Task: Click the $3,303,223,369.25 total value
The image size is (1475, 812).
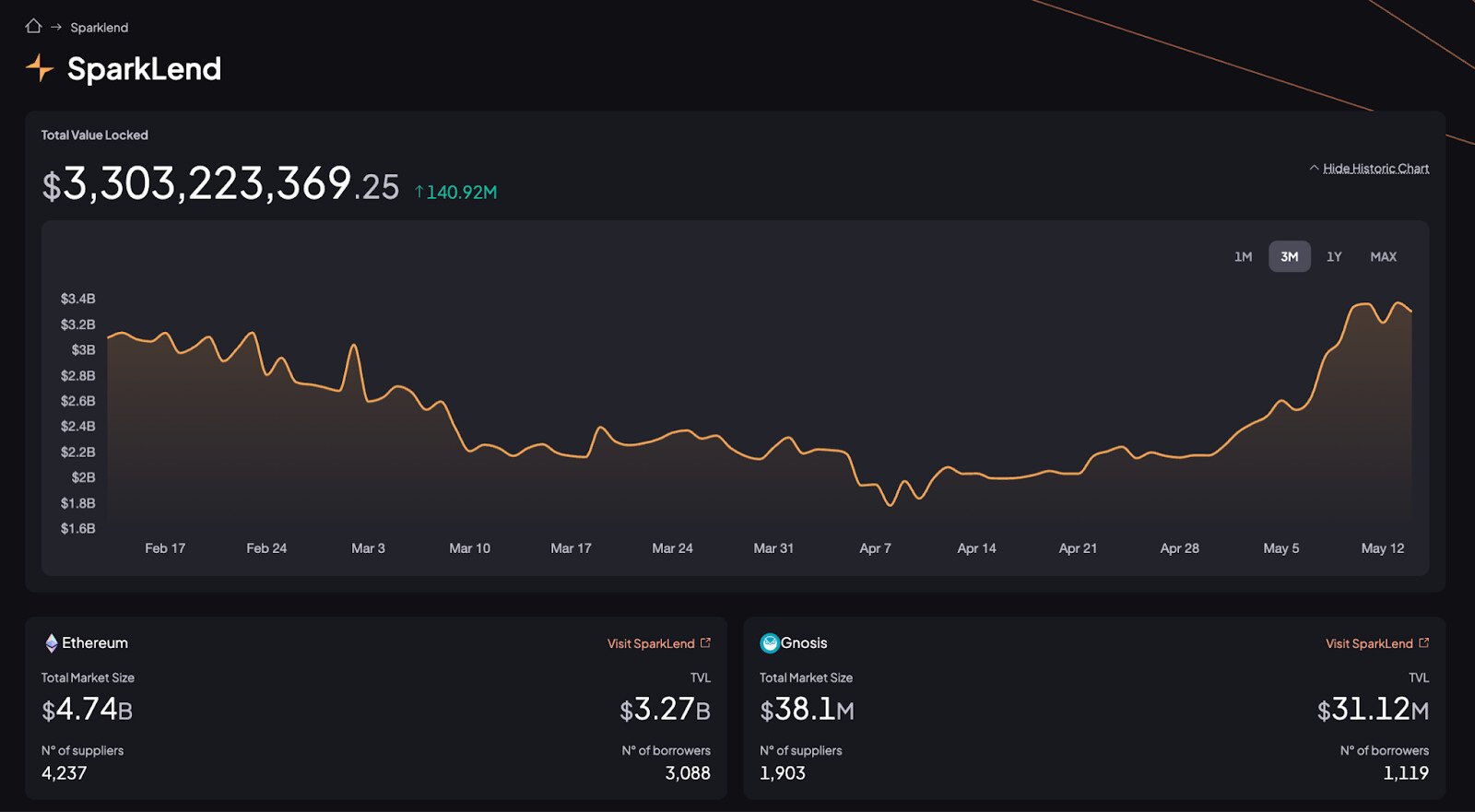Action: (220, 183)
